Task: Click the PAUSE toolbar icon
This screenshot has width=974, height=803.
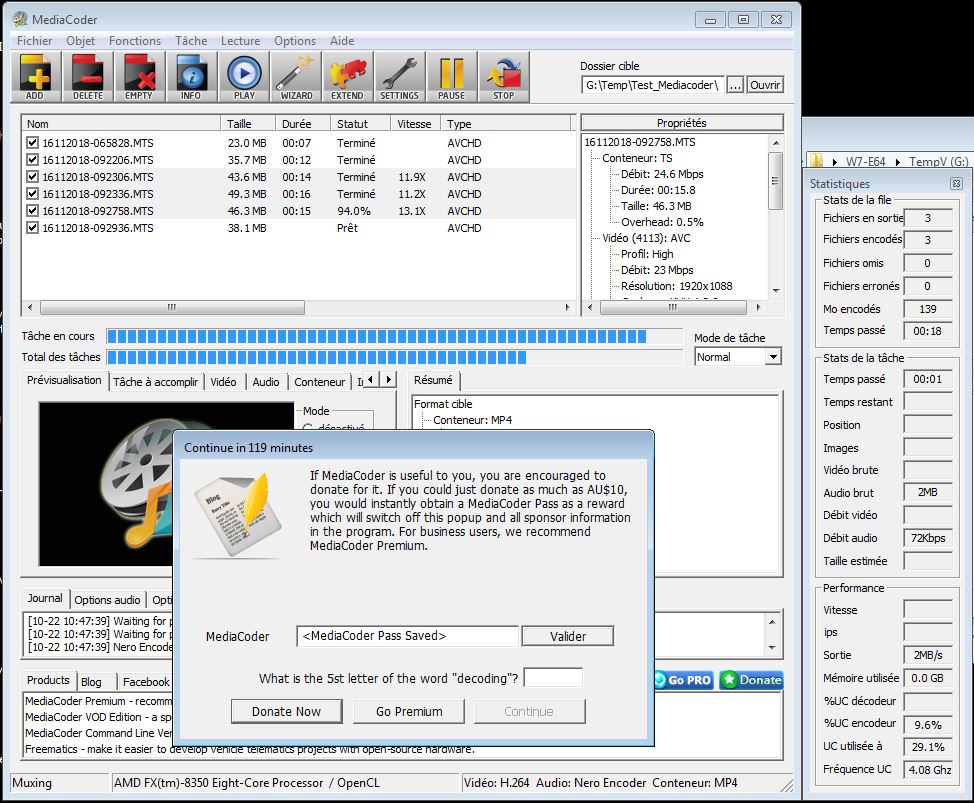Action: point(452,77)
